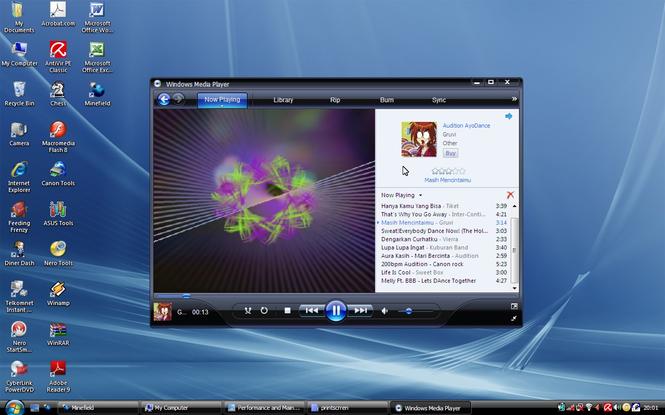Select Dengarkan Curhatku - Vierra track
This screenshot has width=665, height=415.
click(x=444, y=239)
